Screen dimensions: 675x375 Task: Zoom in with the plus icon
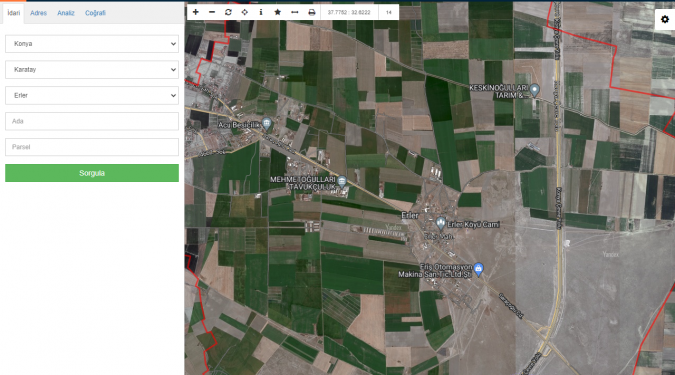195,12
